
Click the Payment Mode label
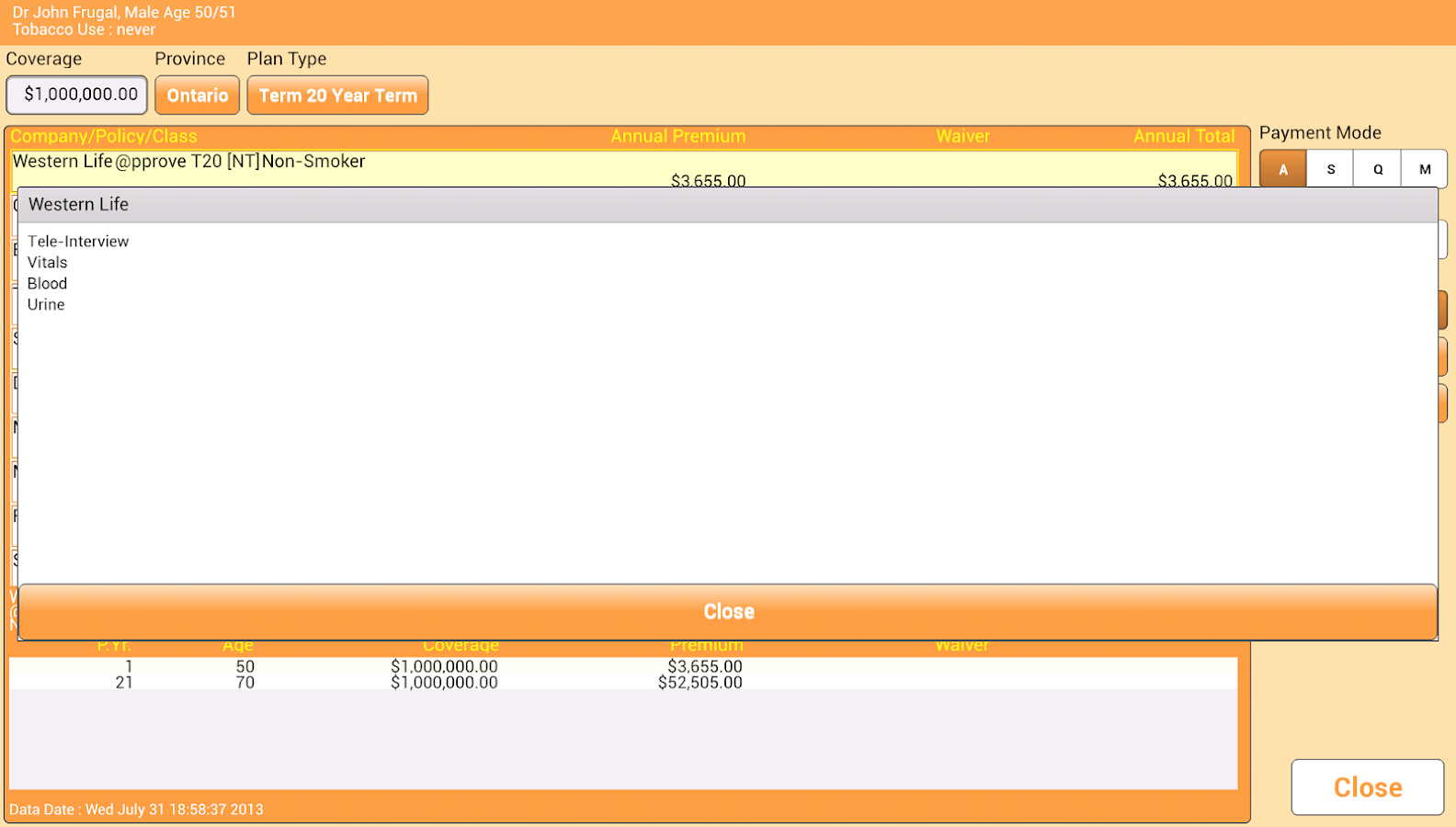[1320, 133]
